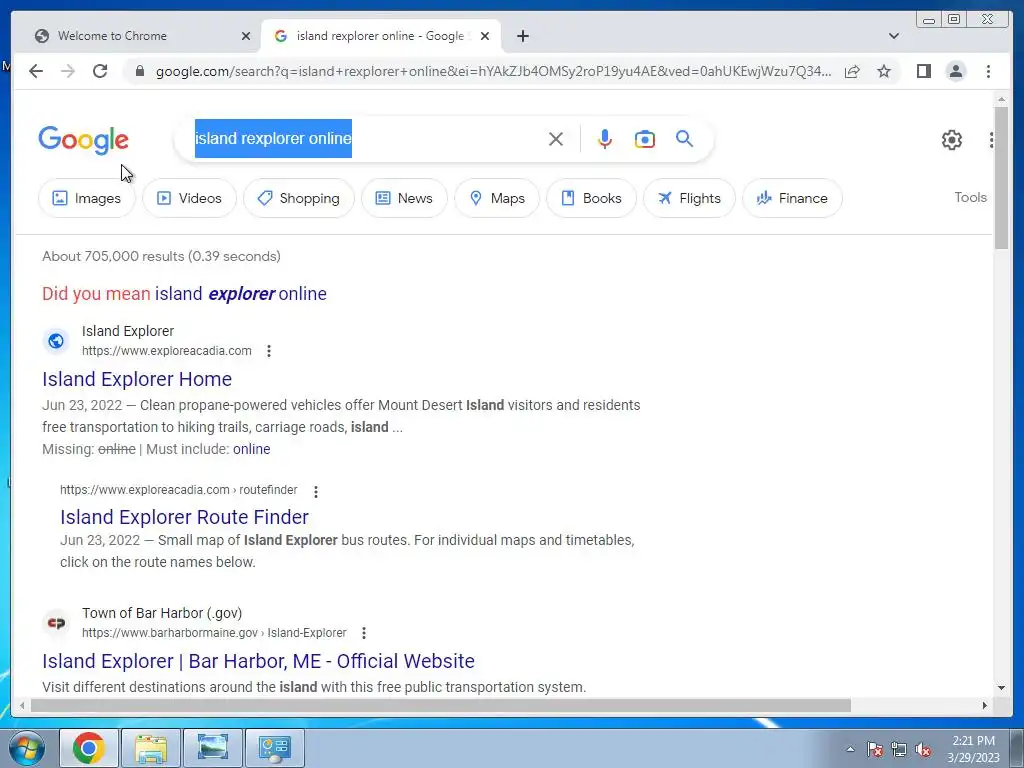Go back using the browser back arrow
The image size is (1024, 768).
tap(36, 71)
